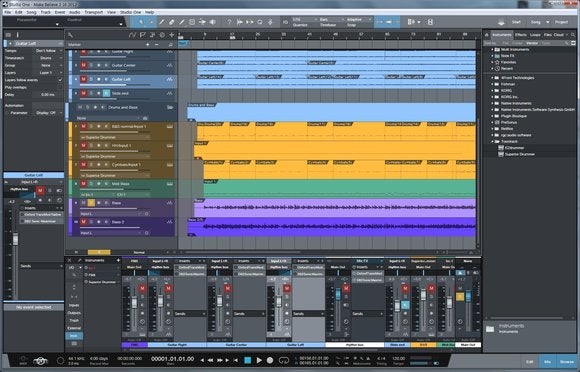This screenshot has width=580, height=372.
Task: Switch to the Effects browser tab
Action: tap(520, 35)
